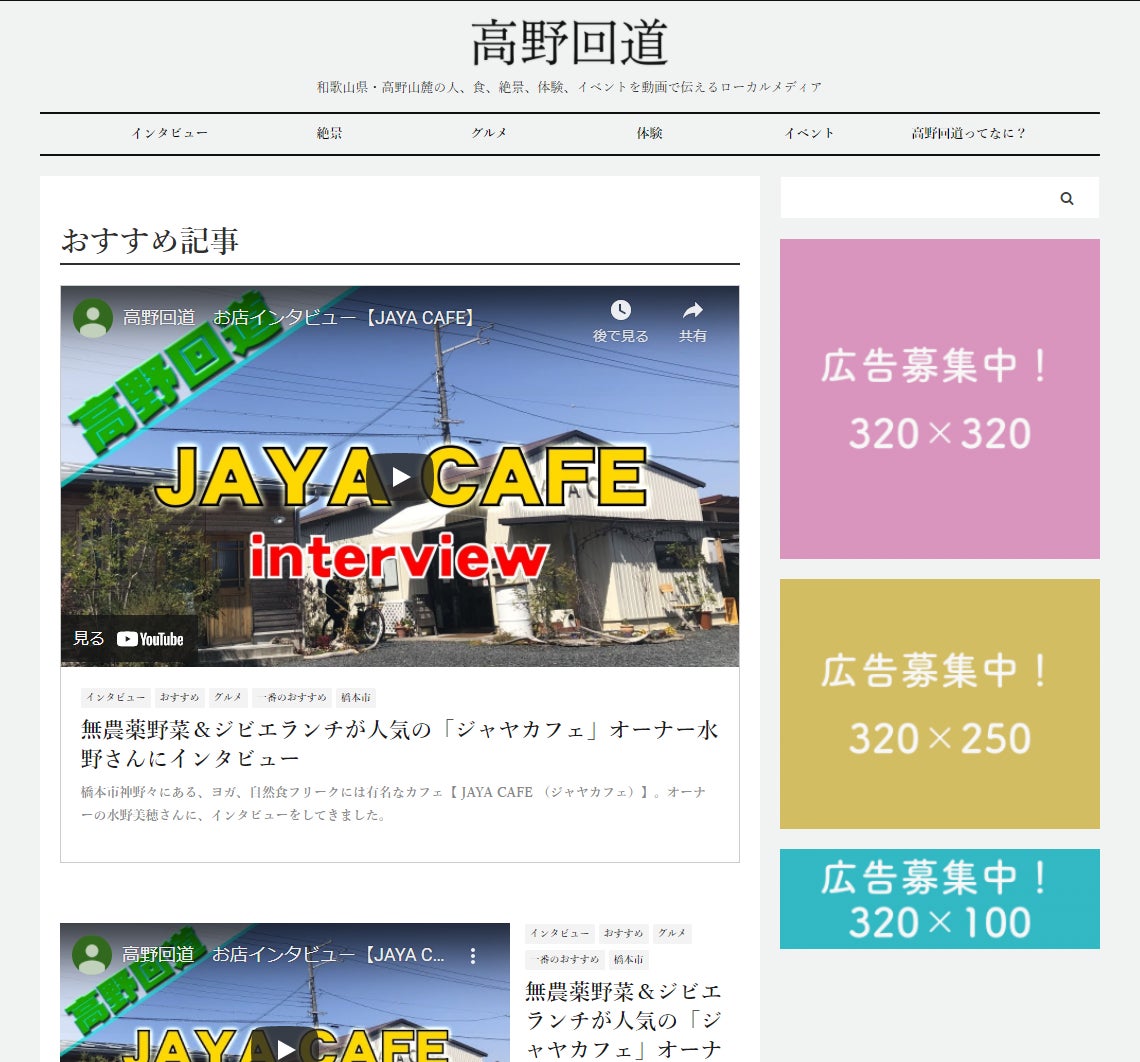Screen dimensions: 1140x1062
Task: Open the グルメ menu item
Action: (x=489, y=133)
